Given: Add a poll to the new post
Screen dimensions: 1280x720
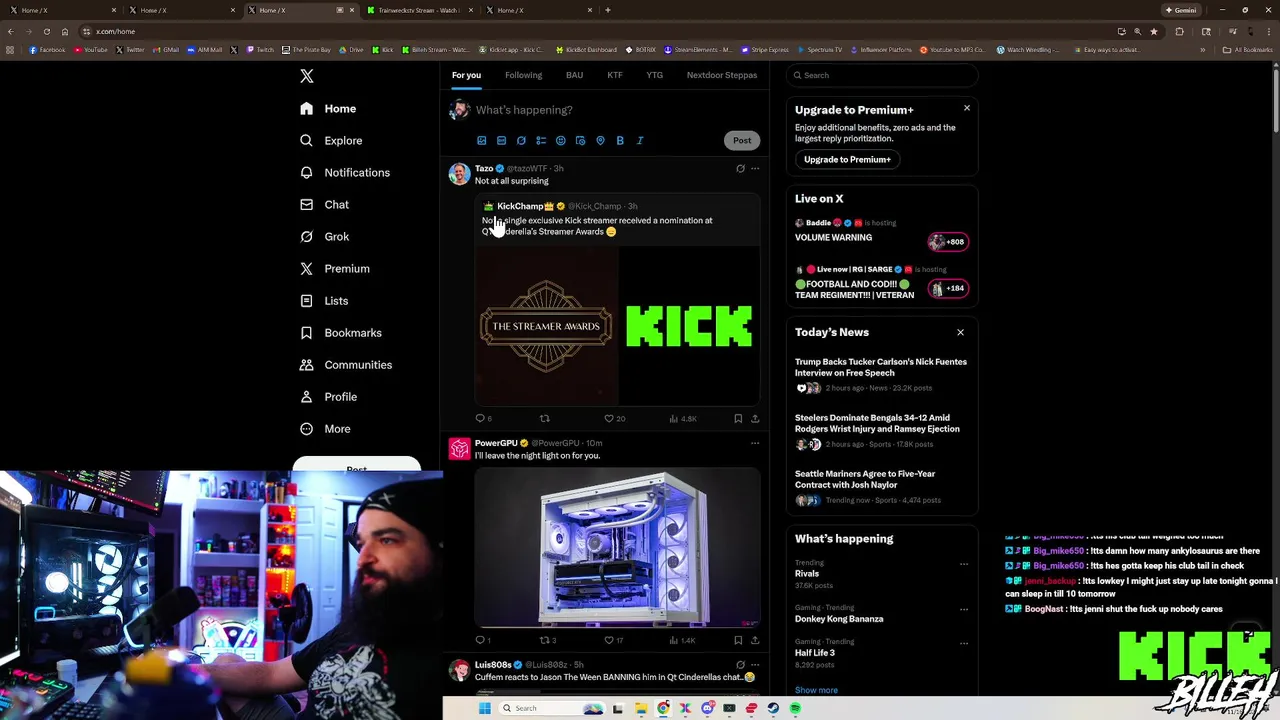Looking at the screenshot, I should coord(541,141).
